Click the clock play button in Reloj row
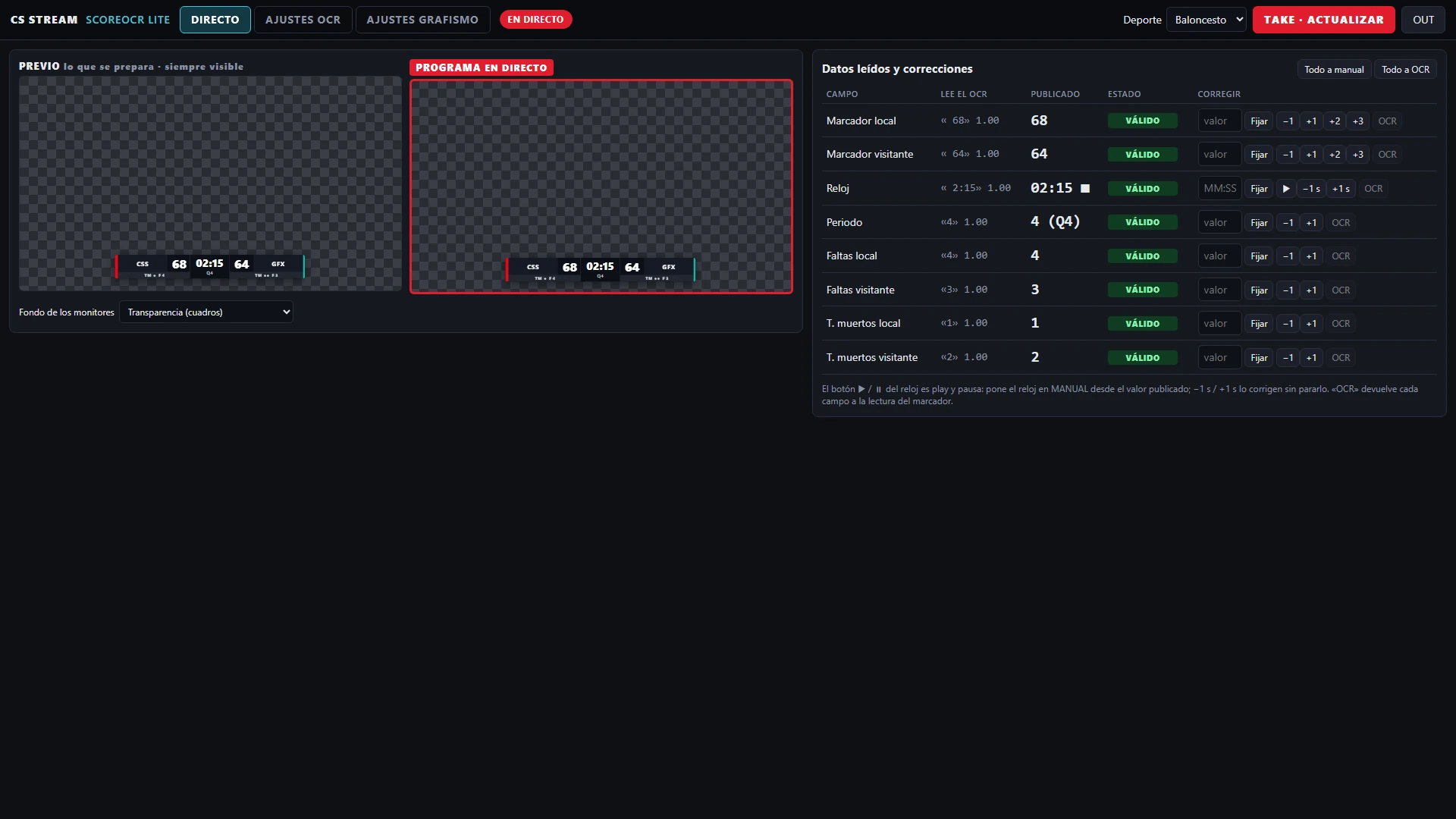 [x=1286, y=189]
